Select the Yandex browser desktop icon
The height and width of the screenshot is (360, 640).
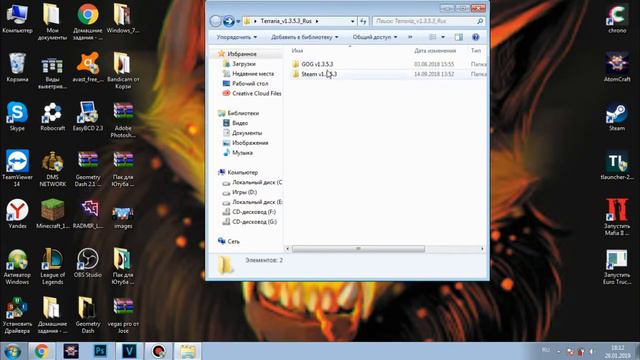point(17,214)
